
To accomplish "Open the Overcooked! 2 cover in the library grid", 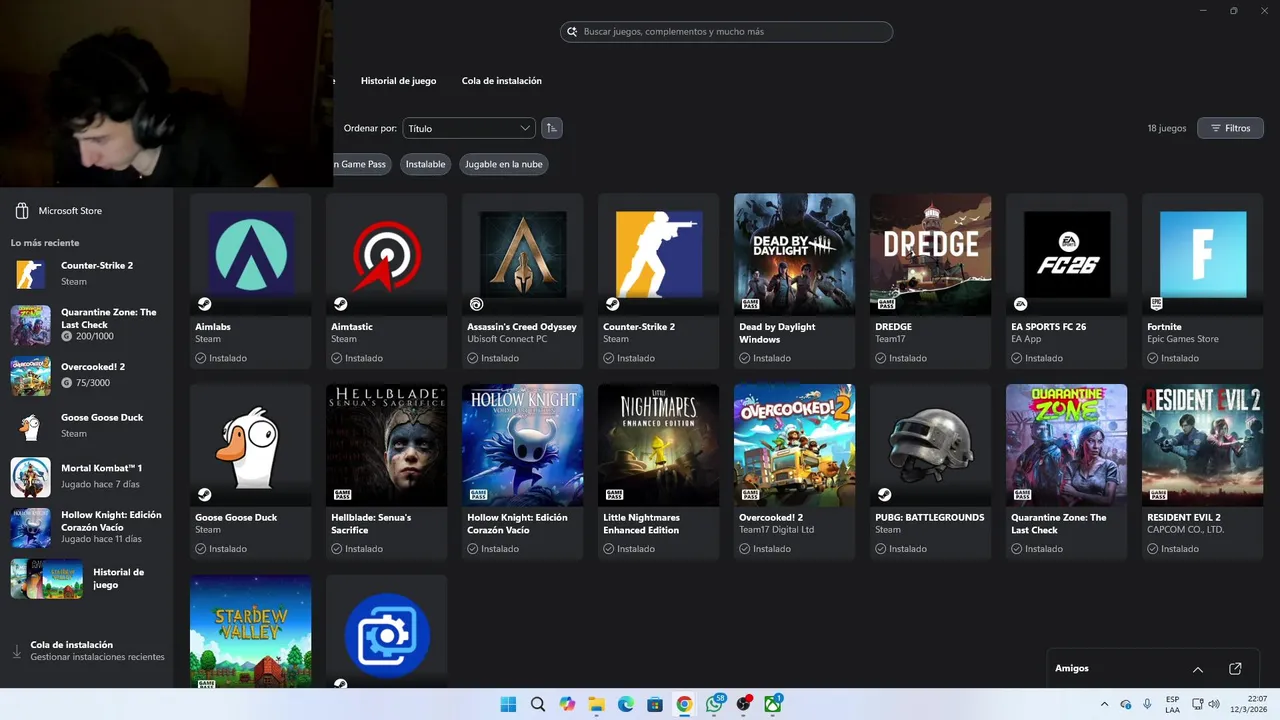I will pyautogui.click(x=794, y=445).
